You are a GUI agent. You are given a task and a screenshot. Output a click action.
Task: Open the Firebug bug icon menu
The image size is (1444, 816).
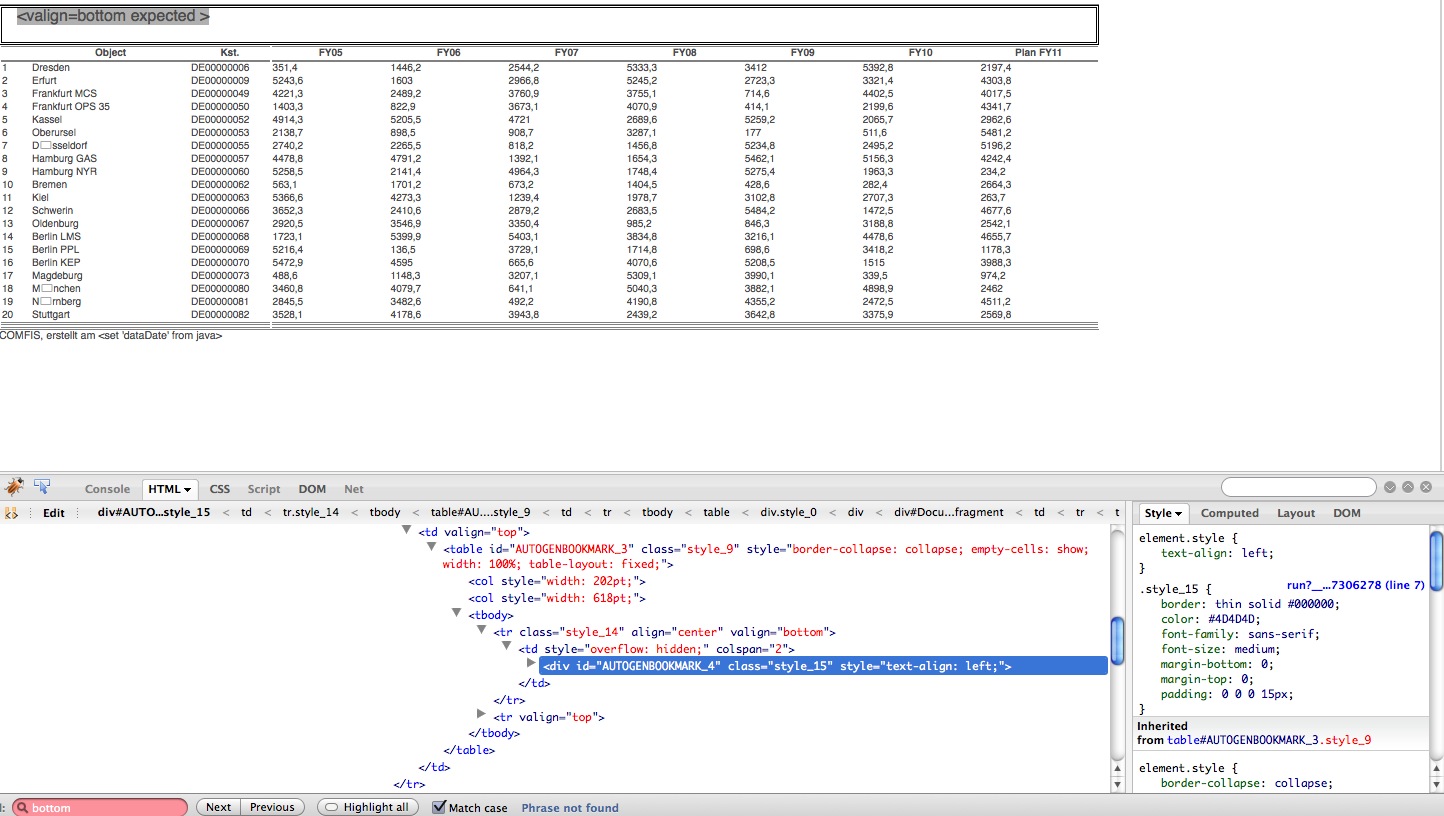click(14, 487)
